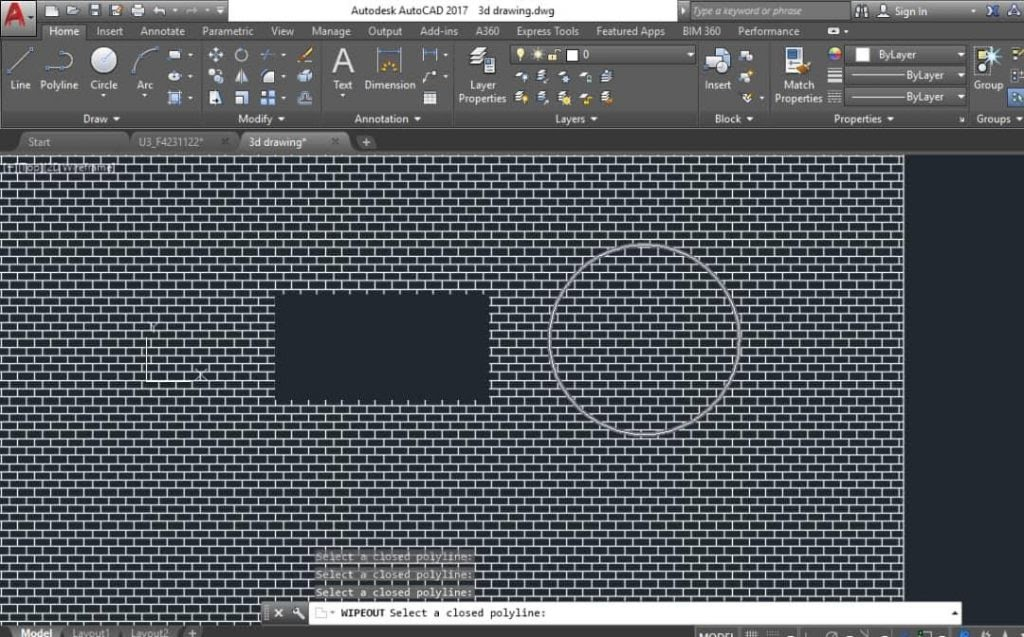The width and height of the screenshot is (1024, 637).
Task: Click the WIPEOUT command line input
Action: (633, 613)
